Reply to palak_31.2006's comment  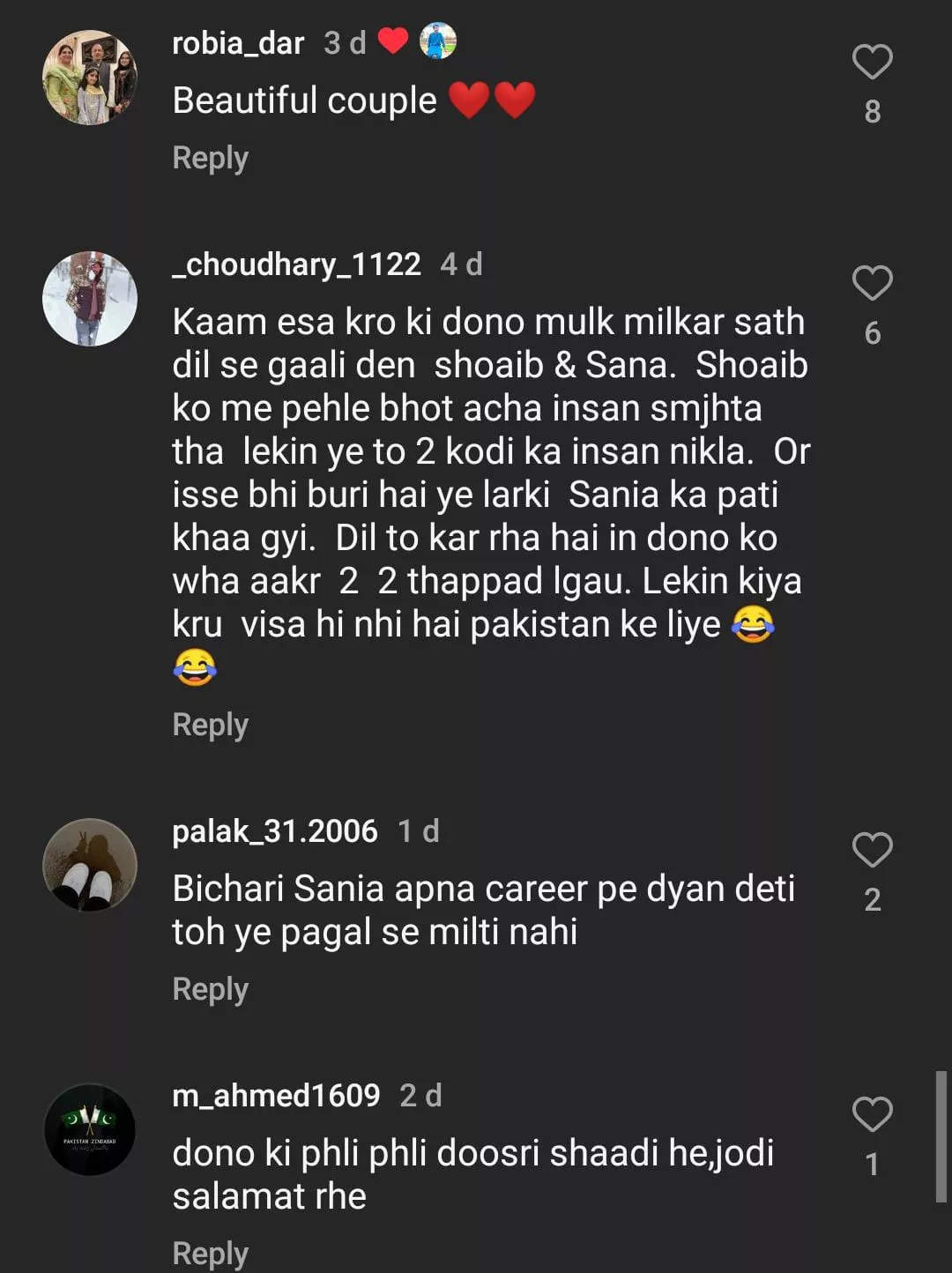pyautogui.click(x=210, y=989)
